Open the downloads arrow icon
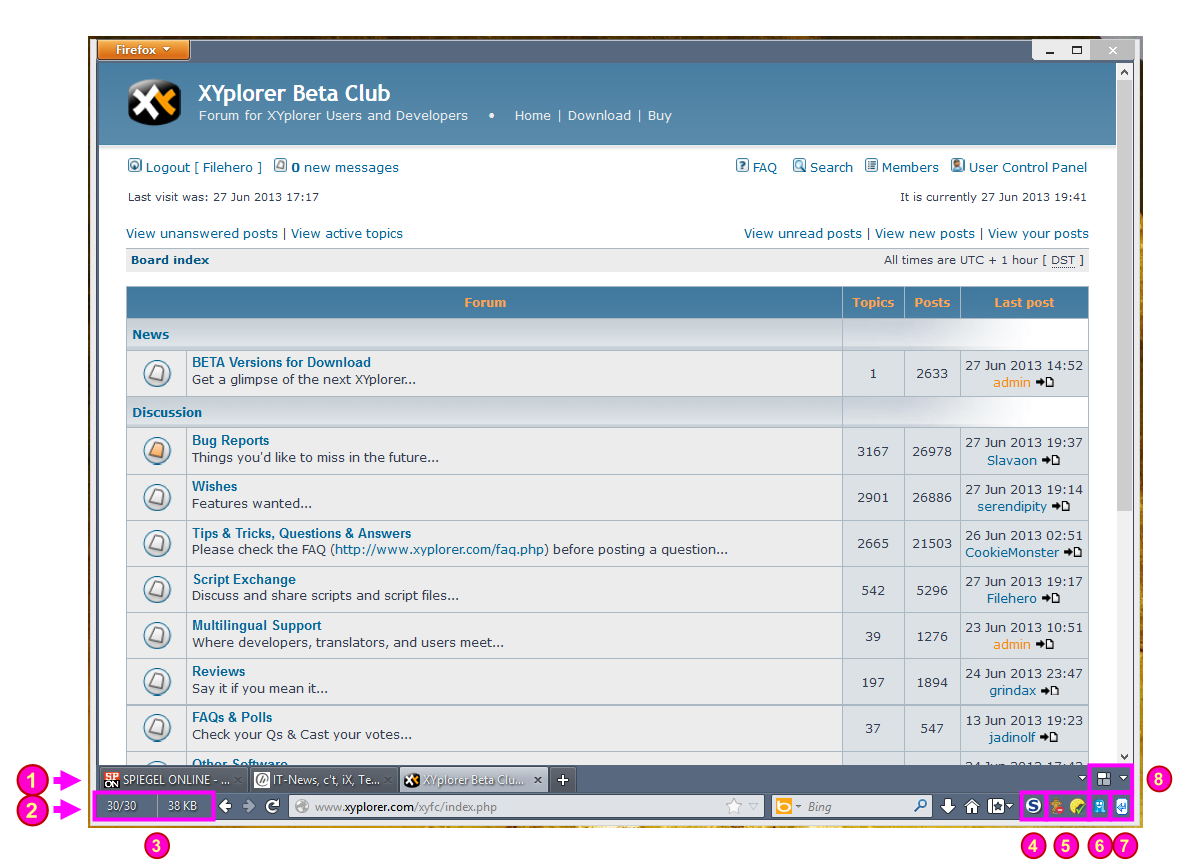Screen dimensions: 1190x866 coord(948,806)
